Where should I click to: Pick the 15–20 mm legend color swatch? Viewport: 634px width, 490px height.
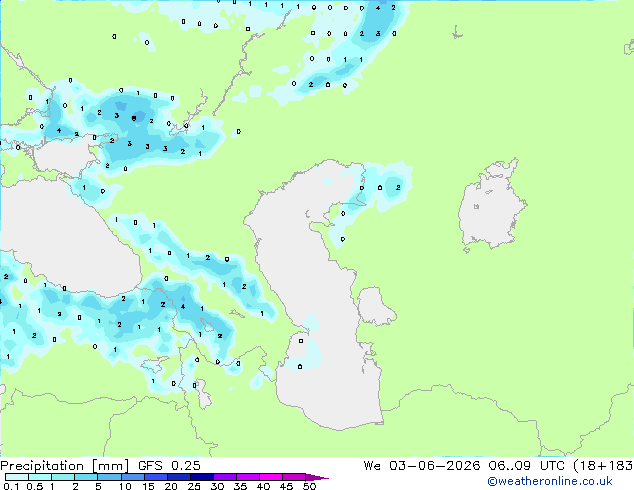(155, 477)
